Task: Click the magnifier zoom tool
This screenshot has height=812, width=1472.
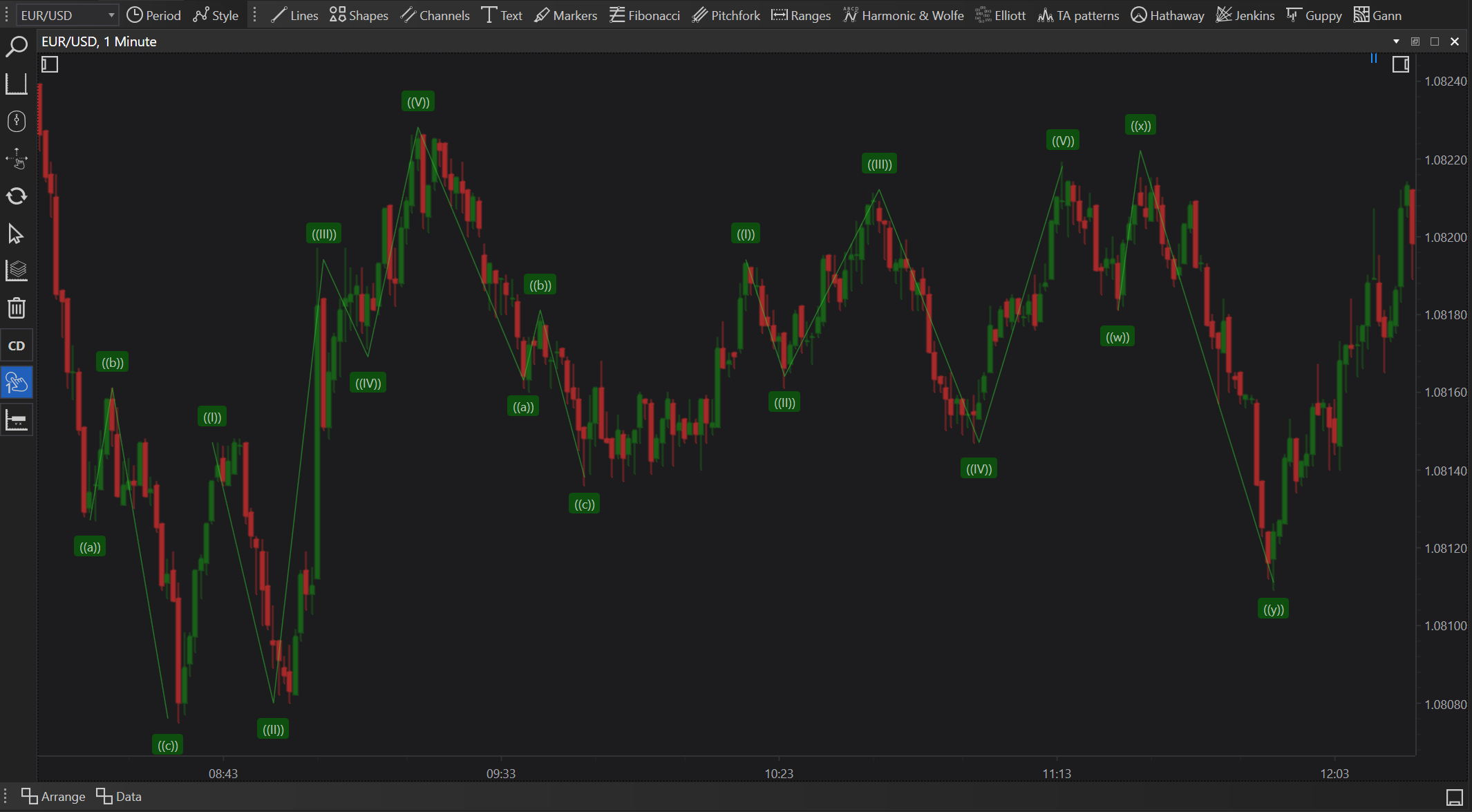Action: point(16,47)
